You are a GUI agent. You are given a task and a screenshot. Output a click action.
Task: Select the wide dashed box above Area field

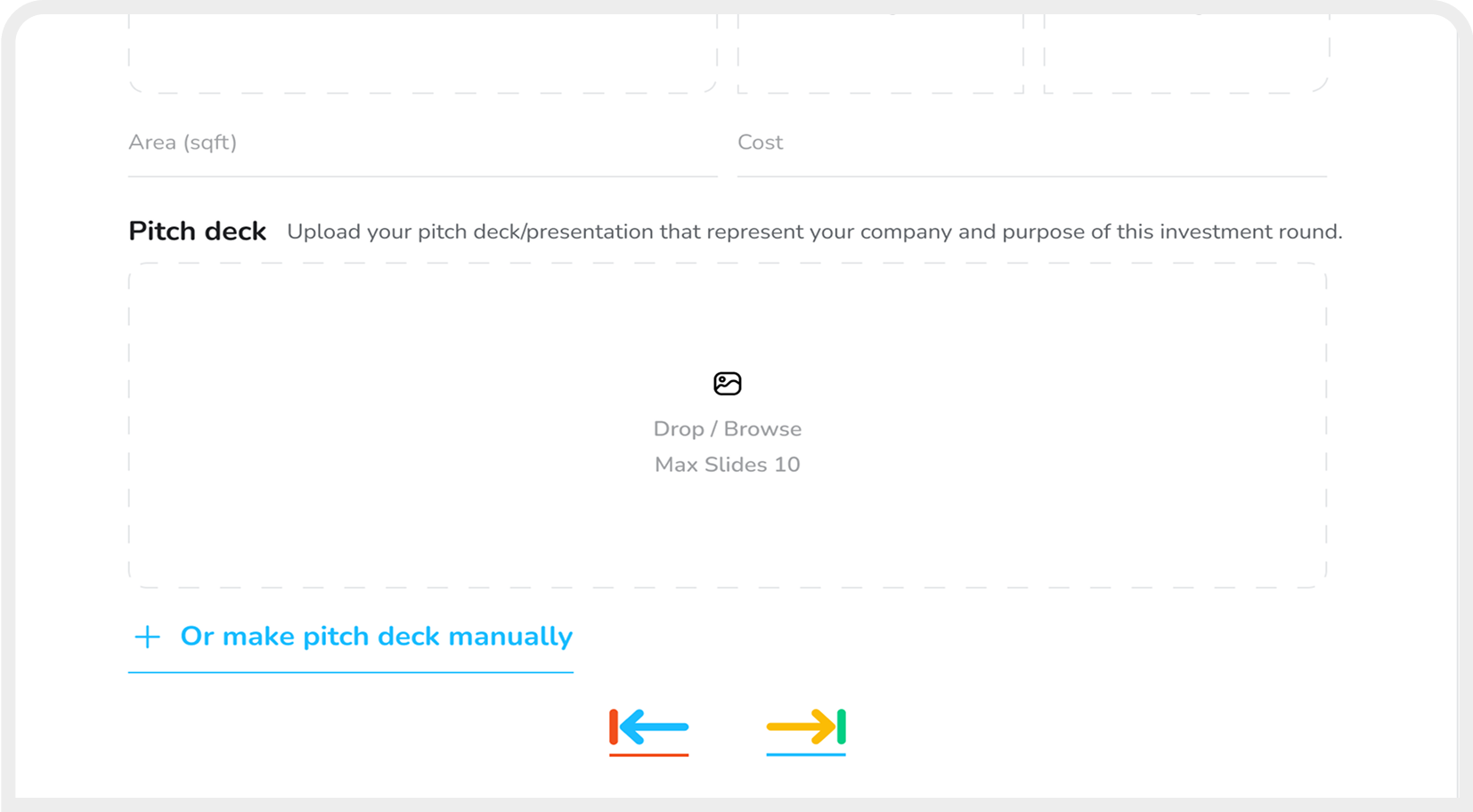[422, 53]
